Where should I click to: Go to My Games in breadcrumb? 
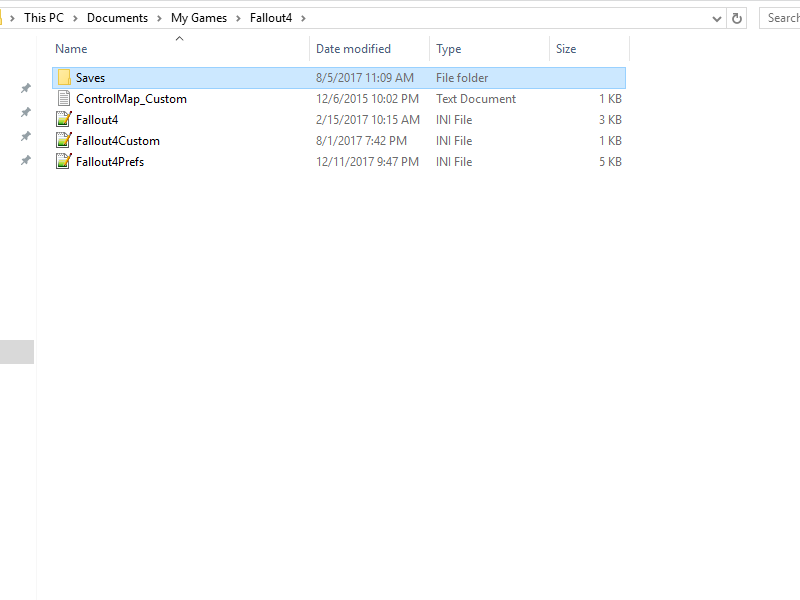[199, 18]
